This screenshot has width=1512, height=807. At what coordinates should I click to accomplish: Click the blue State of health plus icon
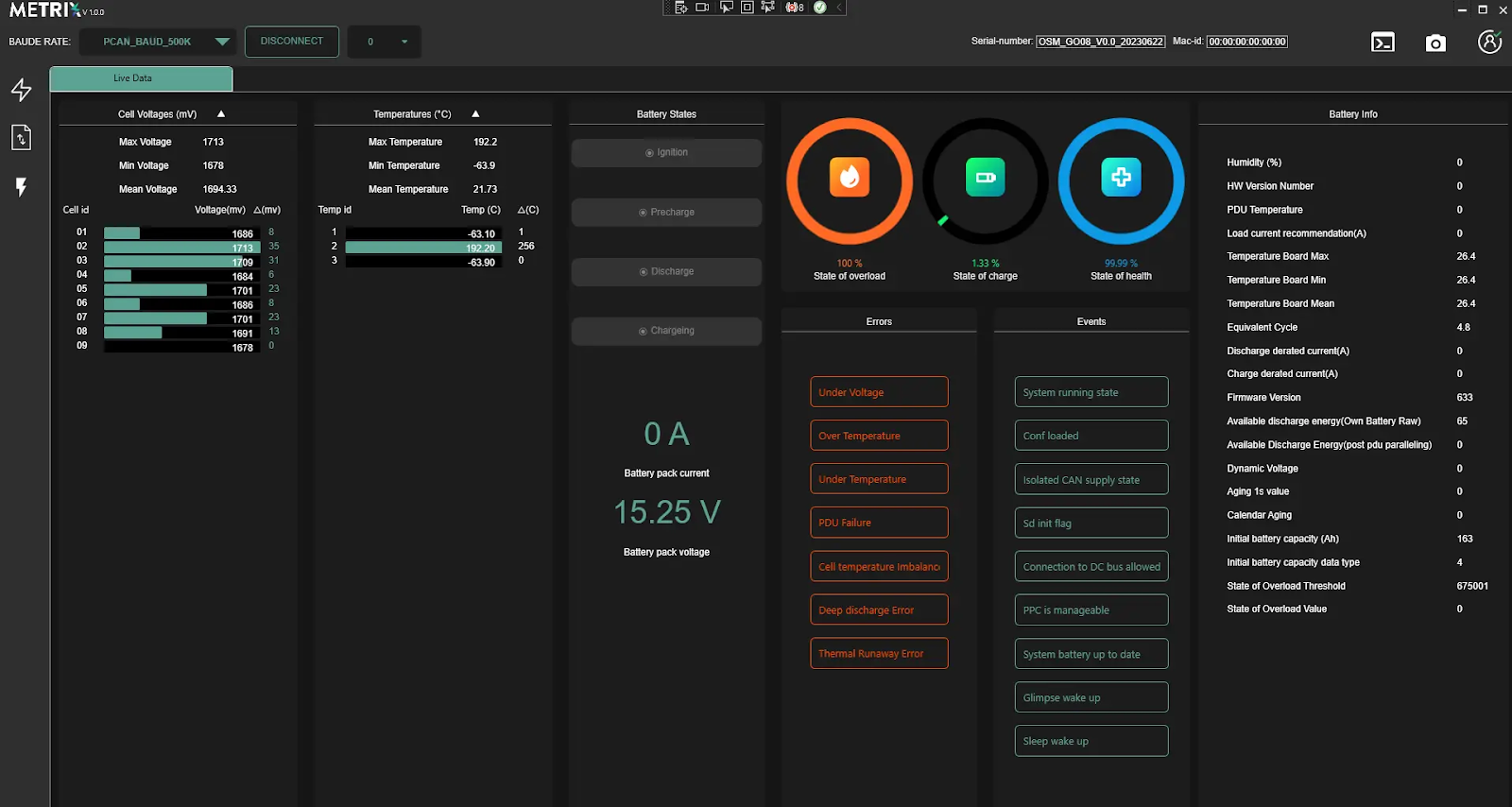pos(1121,178)
